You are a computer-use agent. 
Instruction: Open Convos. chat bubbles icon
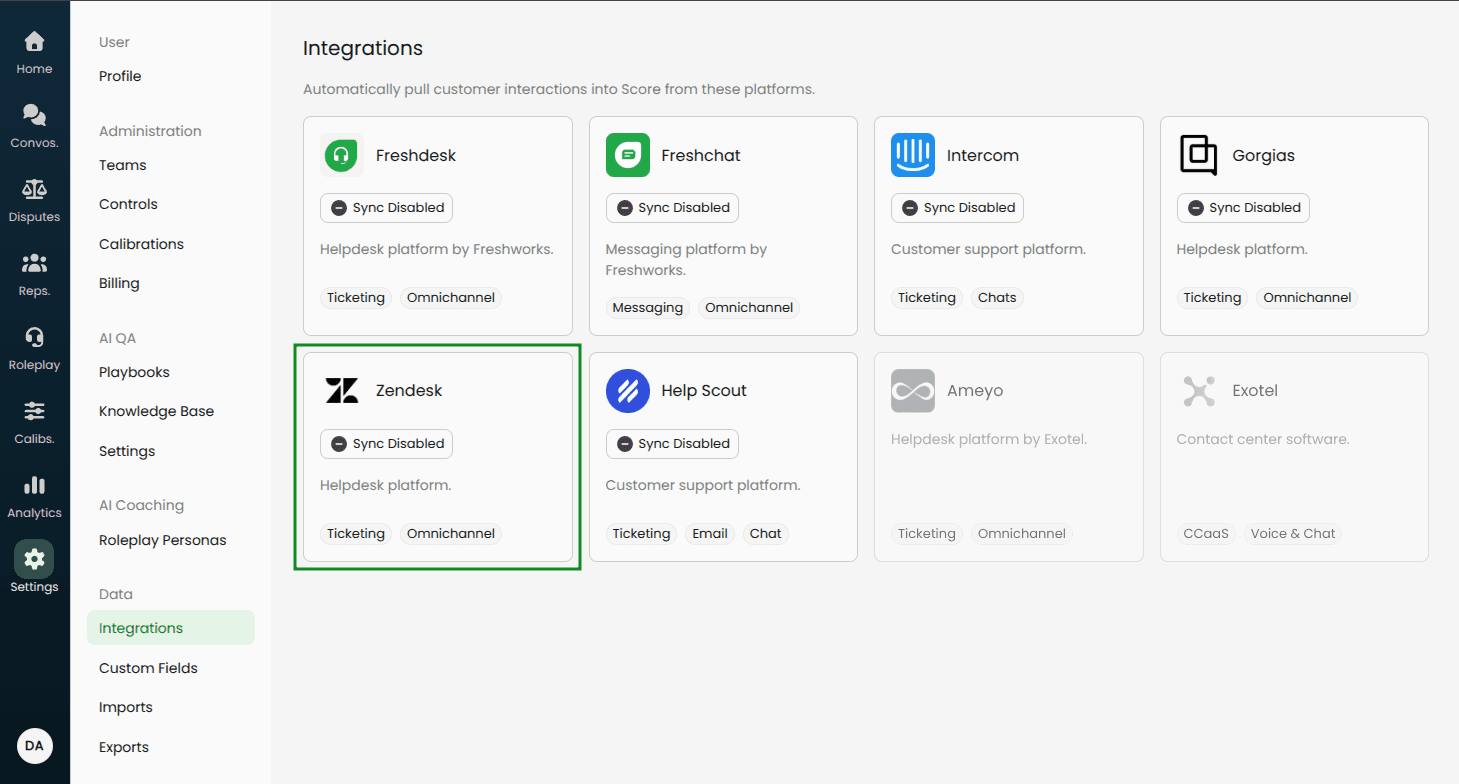pos(34,116)
